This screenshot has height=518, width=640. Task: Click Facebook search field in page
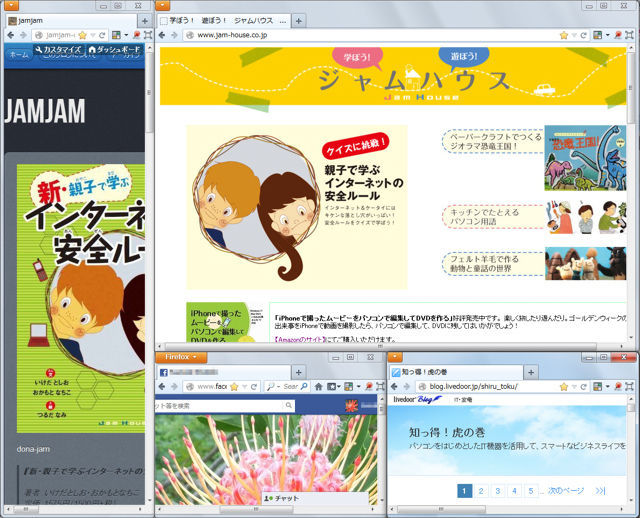[224, 406]
